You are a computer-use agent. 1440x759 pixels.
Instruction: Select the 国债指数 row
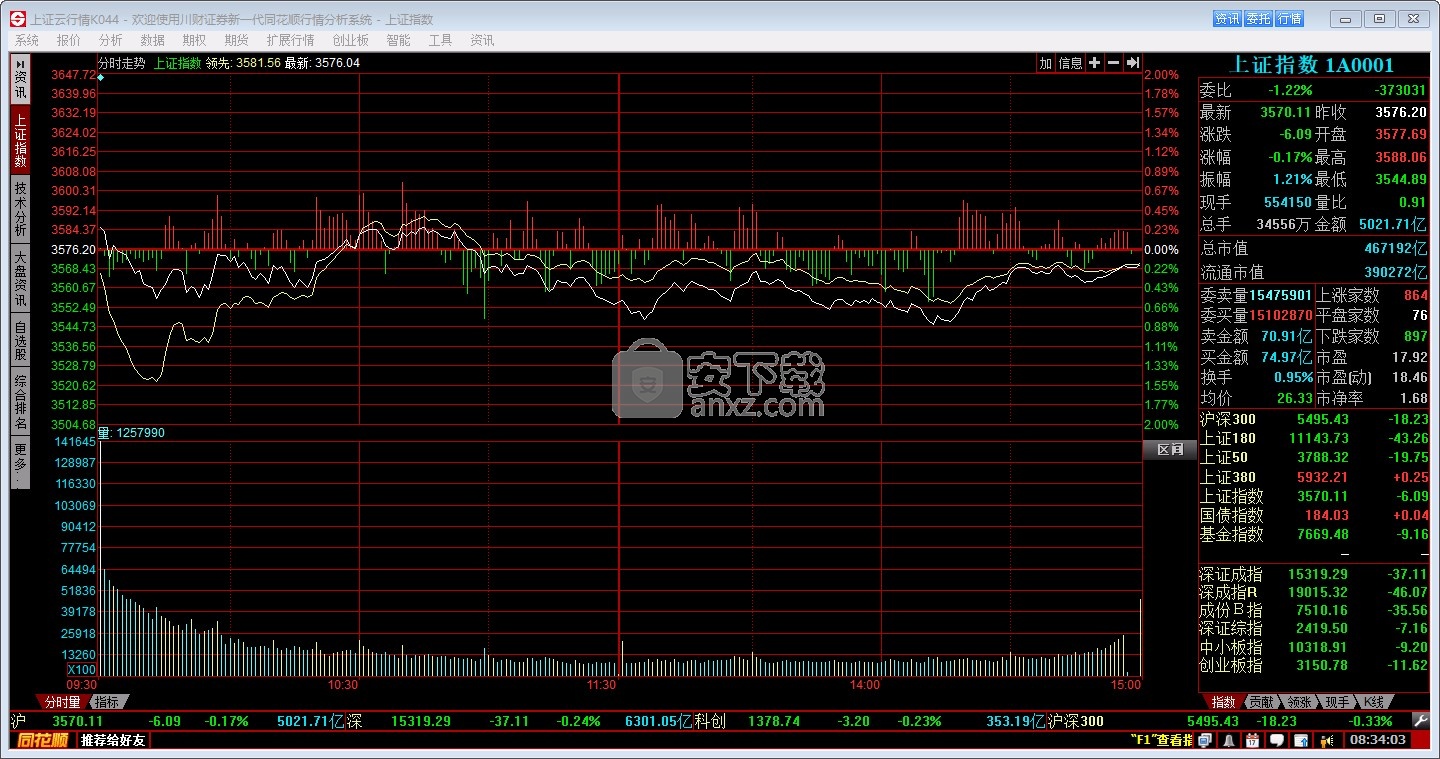tap(1315, 515)
